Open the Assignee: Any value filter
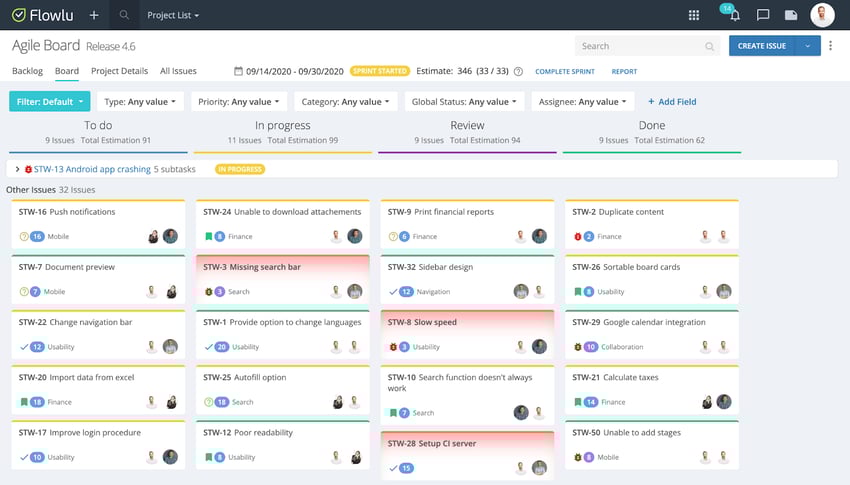The image size is (850, 485). coord(583,101)
